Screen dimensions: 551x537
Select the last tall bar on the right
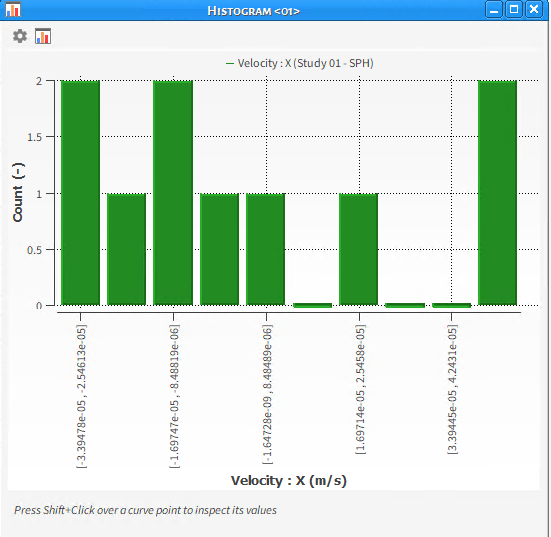pos(498,193)
